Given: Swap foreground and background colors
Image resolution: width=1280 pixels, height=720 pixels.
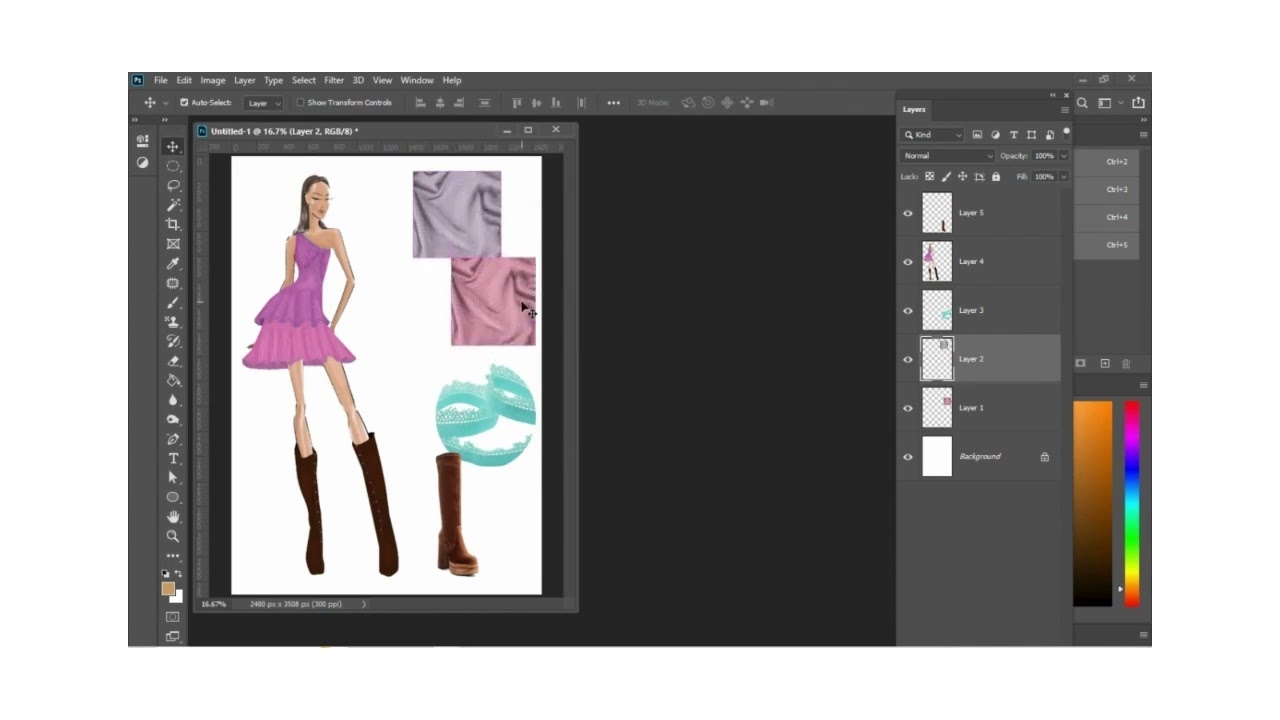Looking at the screenshot, I should pyautogui.click(x=178, y=574).
